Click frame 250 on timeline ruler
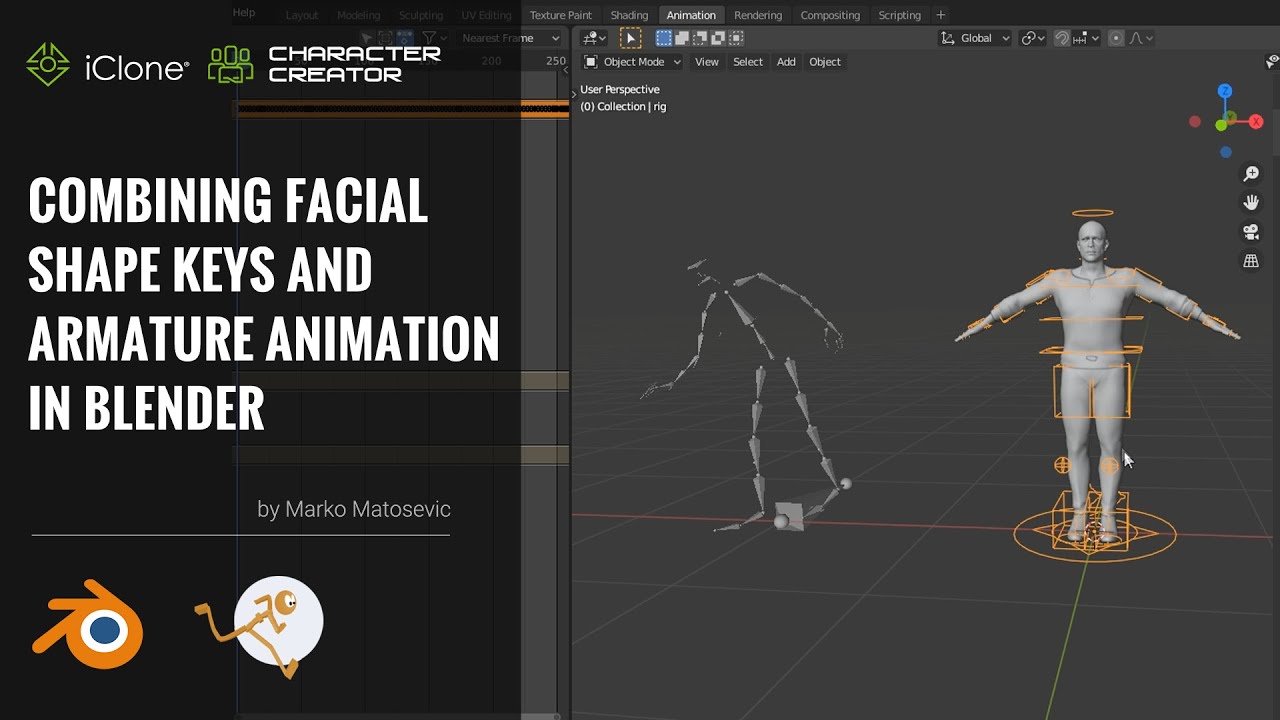 click(556, 61)
